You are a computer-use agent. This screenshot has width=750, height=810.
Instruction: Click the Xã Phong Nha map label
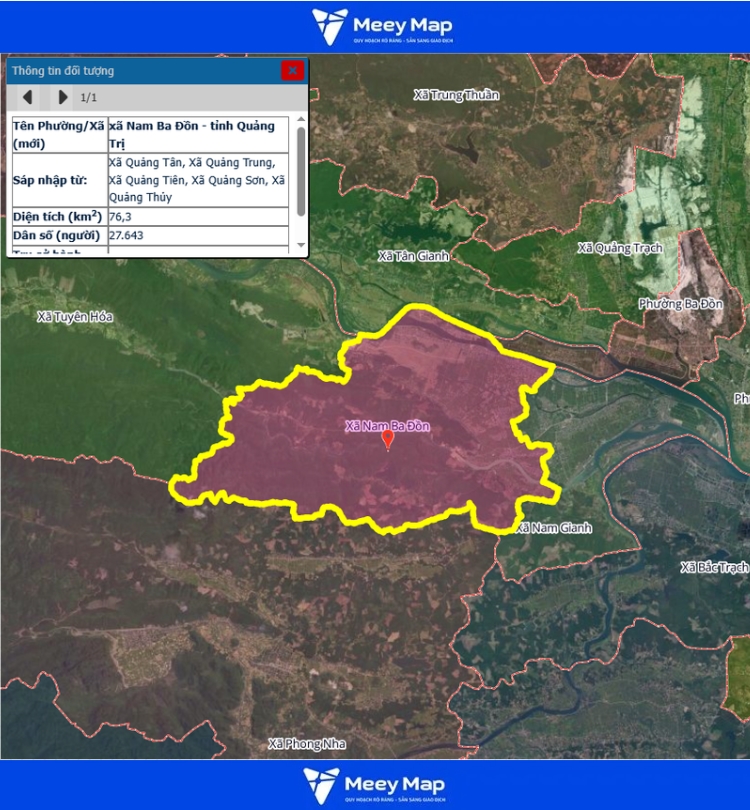click(x=308, y=744)
